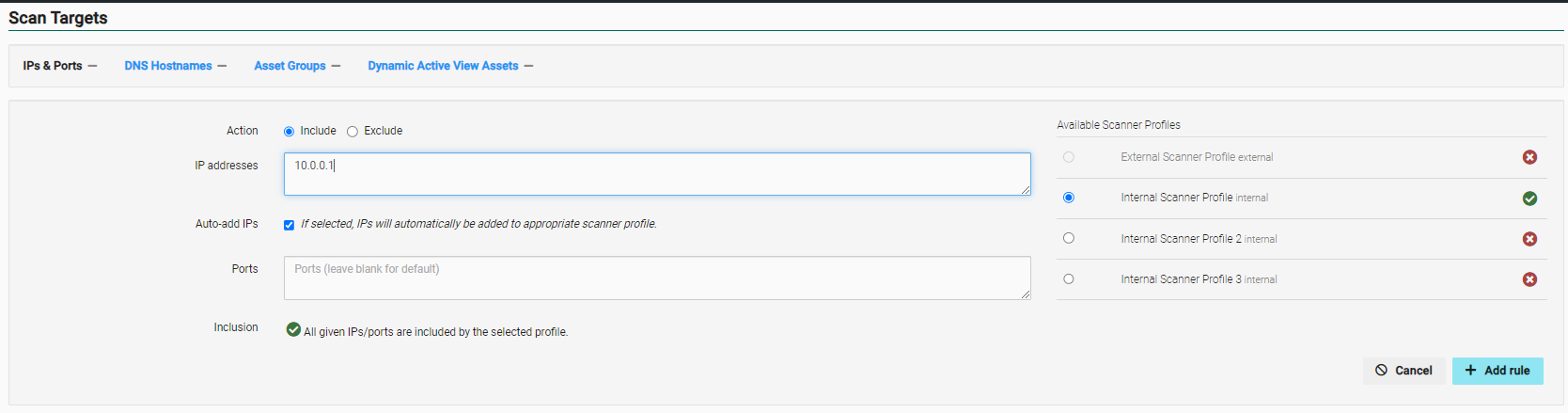Image resolution: width=1568 pixels, height=413 pixels.
Task: Choose the Internal Scanner Profile radio button
Action: 1068,198
